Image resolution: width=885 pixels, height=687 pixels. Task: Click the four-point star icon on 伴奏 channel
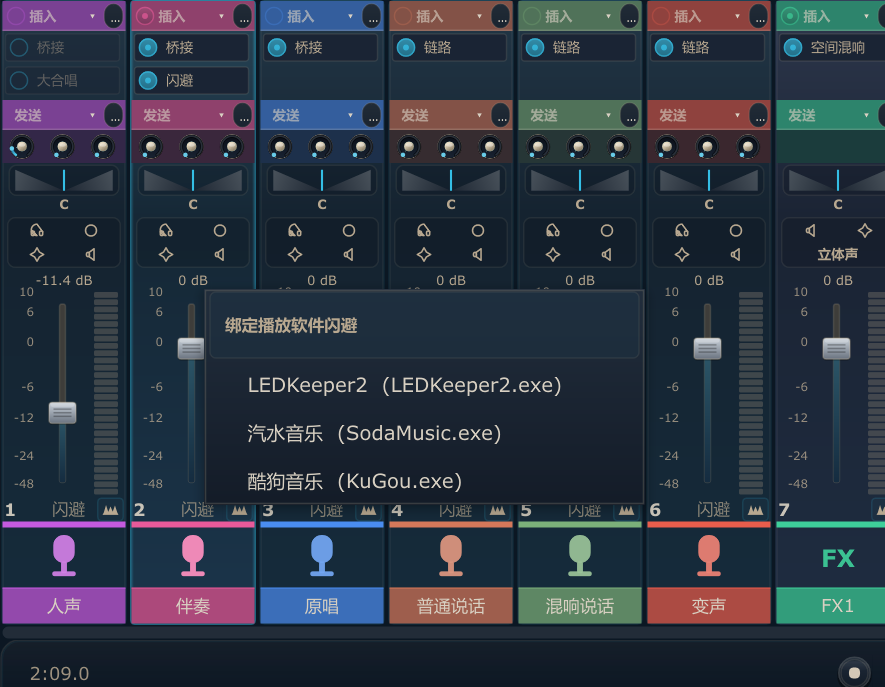click(x=166, y=255)
